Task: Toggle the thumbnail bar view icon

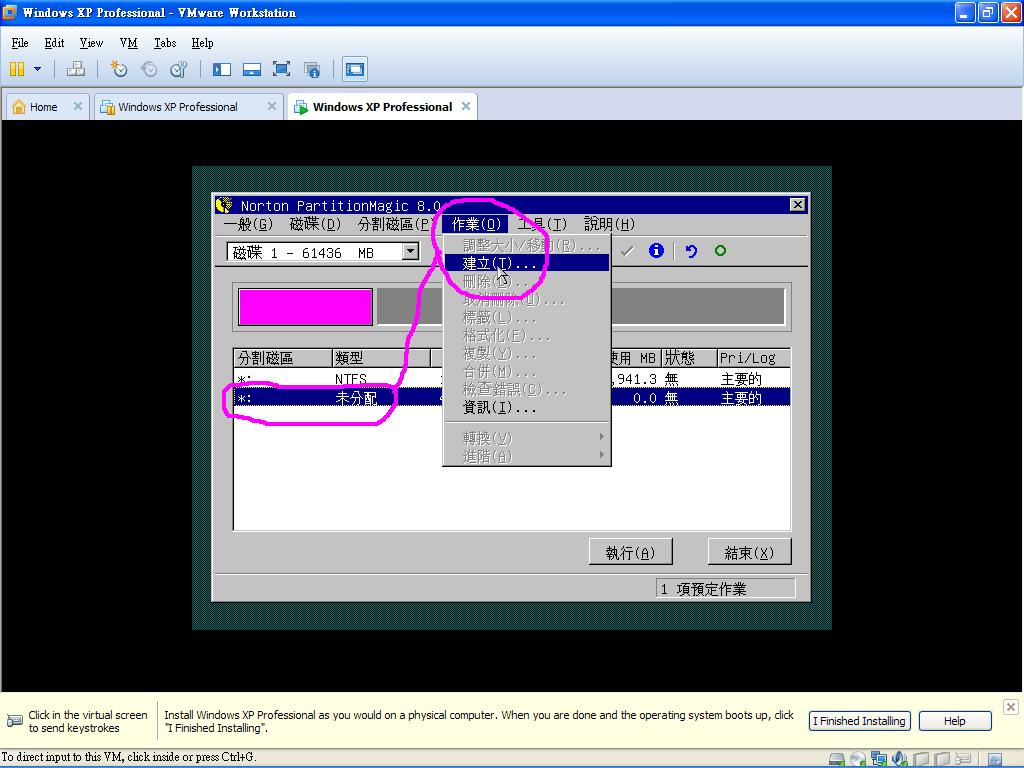Action: [x=251, y=69]
